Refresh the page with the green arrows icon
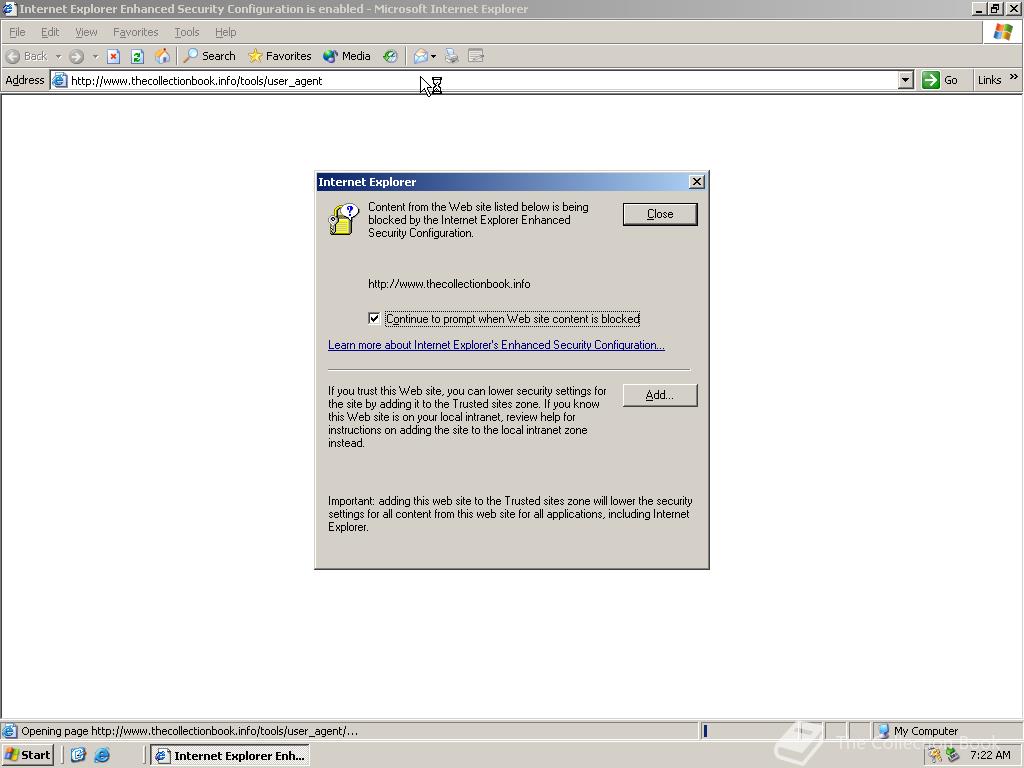Image resolution: width=1024 pixels, height=768 pixels. tap(137, 57)
